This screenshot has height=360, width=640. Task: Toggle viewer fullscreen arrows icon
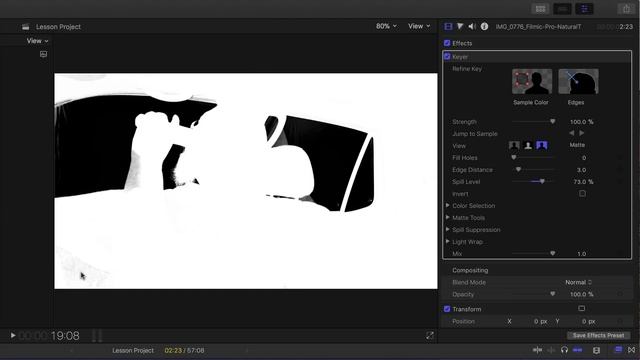(x=430, y=336)
